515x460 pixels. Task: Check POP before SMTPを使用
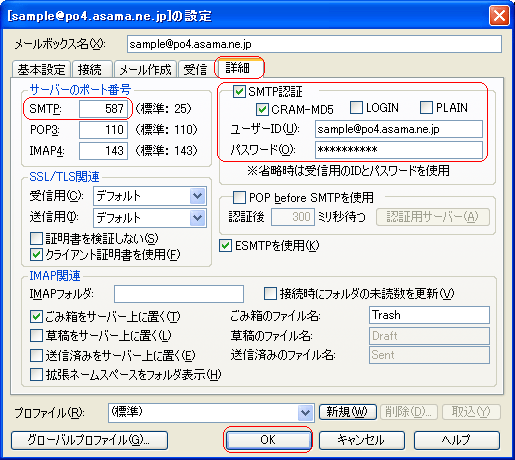(239, 197)
